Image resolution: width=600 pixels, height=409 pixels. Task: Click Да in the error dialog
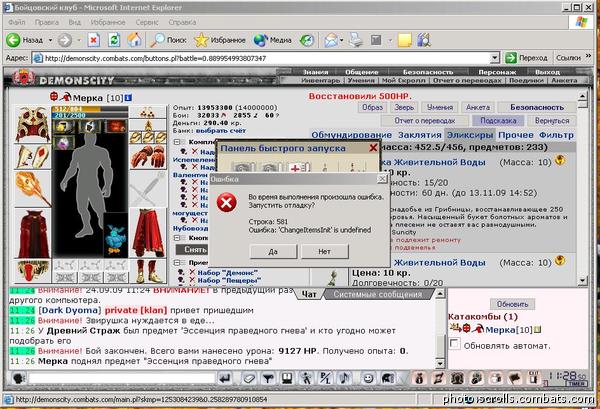point(273,252)
